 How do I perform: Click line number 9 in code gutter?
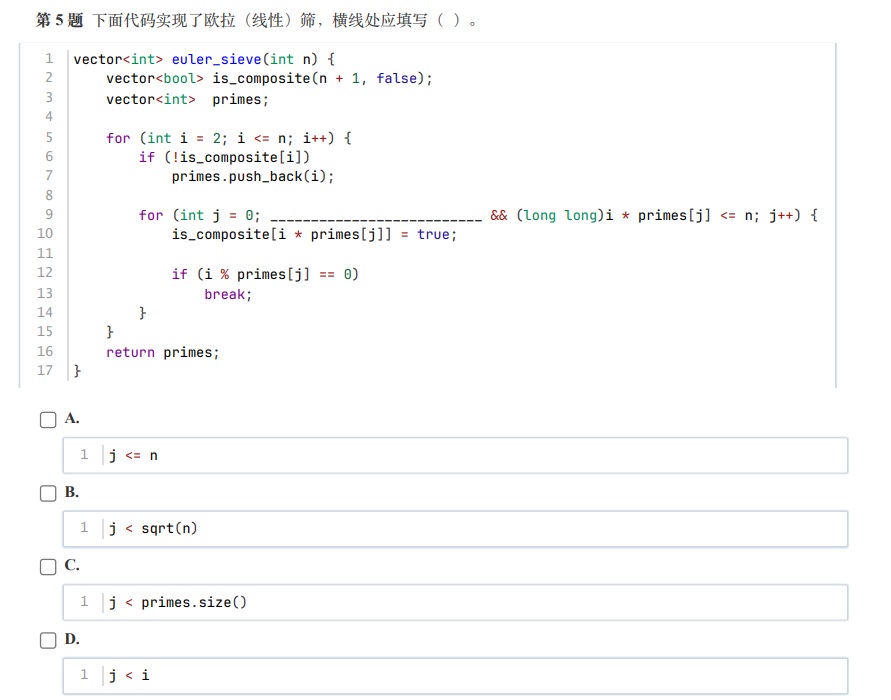(49, 214)
